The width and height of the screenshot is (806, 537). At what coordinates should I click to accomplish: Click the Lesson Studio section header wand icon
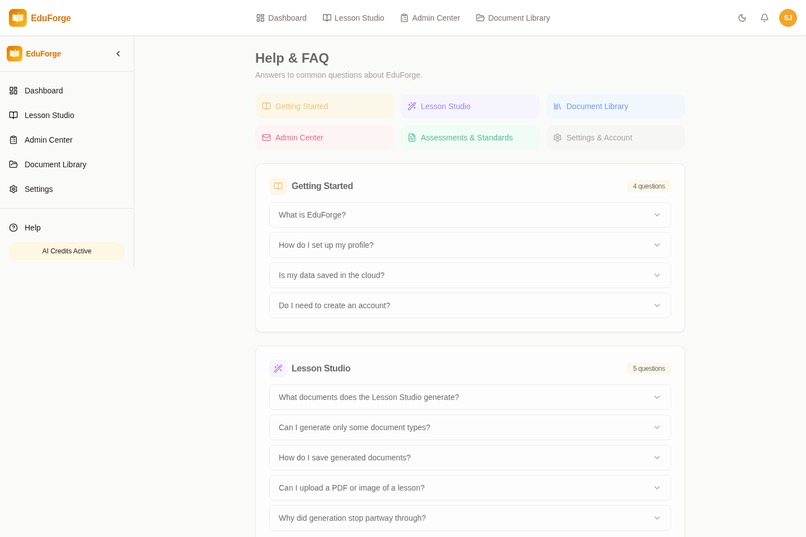pos(278,368)
